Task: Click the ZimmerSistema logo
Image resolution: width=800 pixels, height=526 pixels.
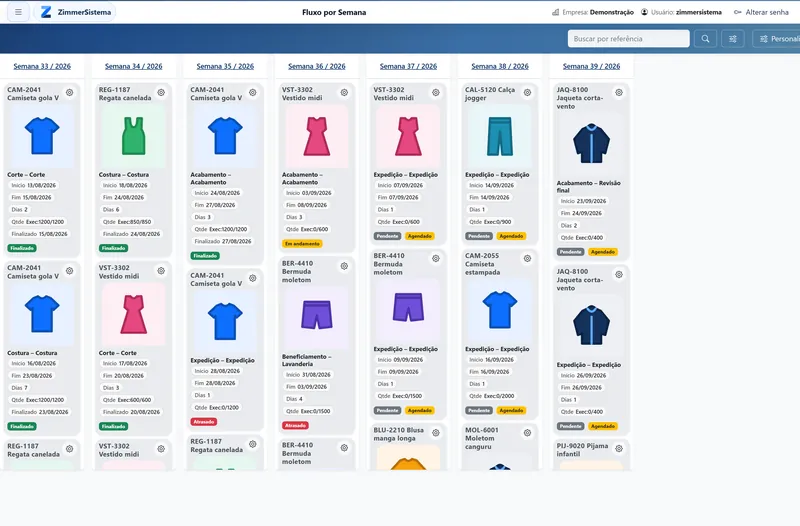Action: click(x=76, y=12)
